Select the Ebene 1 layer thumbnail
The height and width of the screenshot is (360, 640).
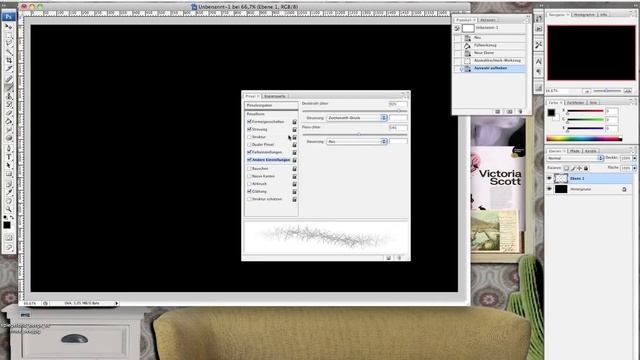click(x=561, y=178)
